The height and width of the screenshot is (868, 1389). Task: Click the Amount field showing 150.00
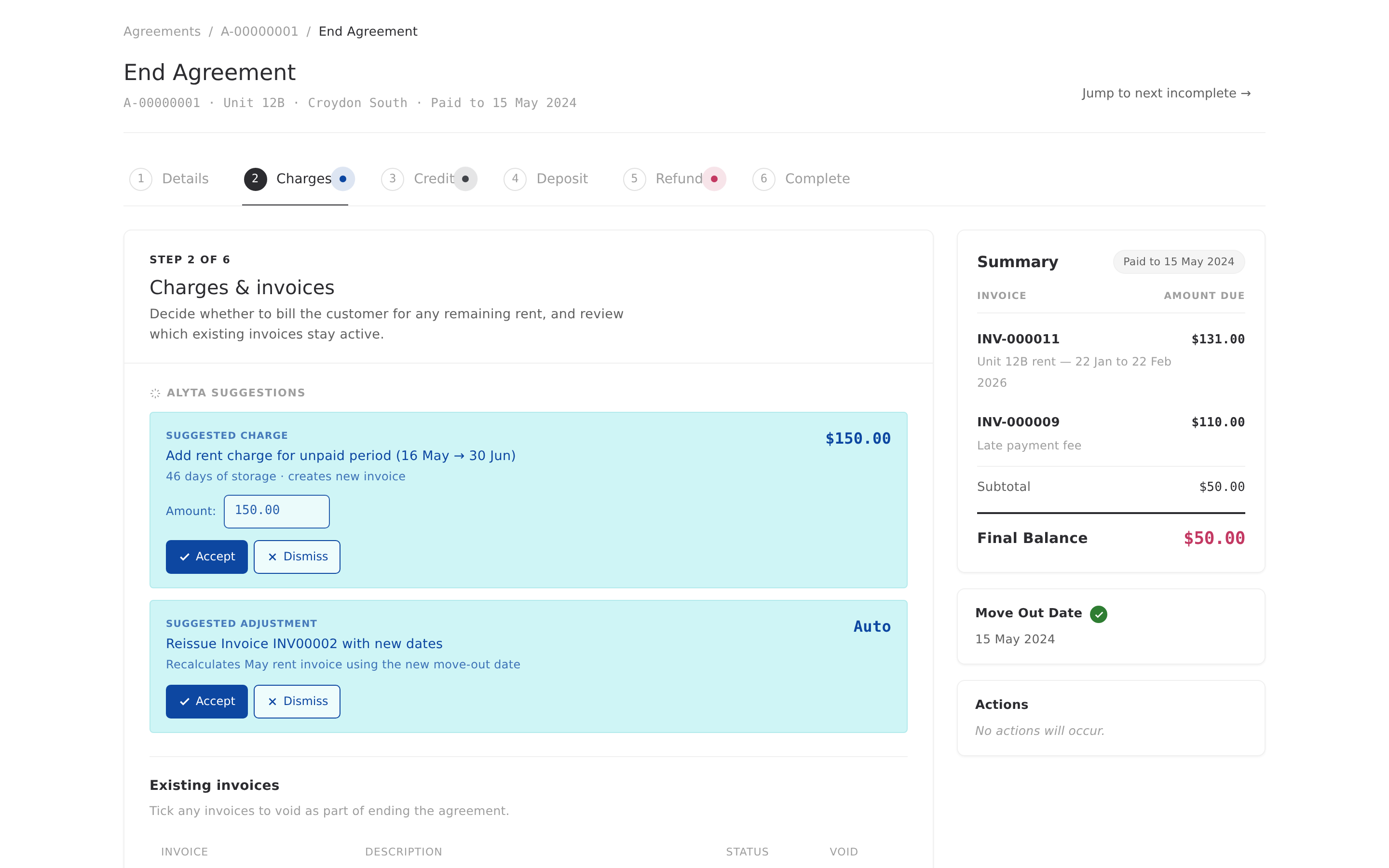tap(277, 511)
